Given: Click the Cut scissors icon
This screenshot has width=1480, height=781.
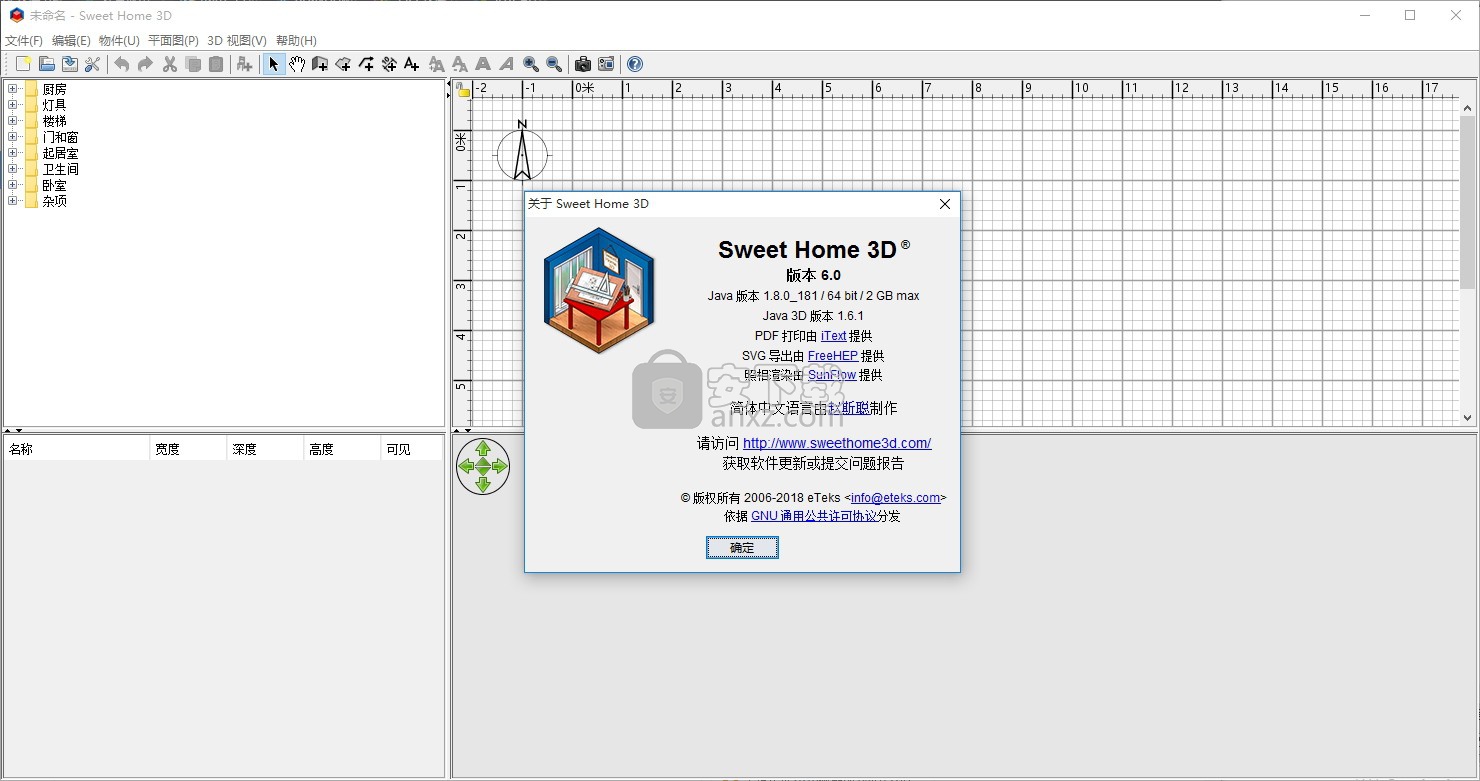Looking at the screenshot, I should [170, 64].
